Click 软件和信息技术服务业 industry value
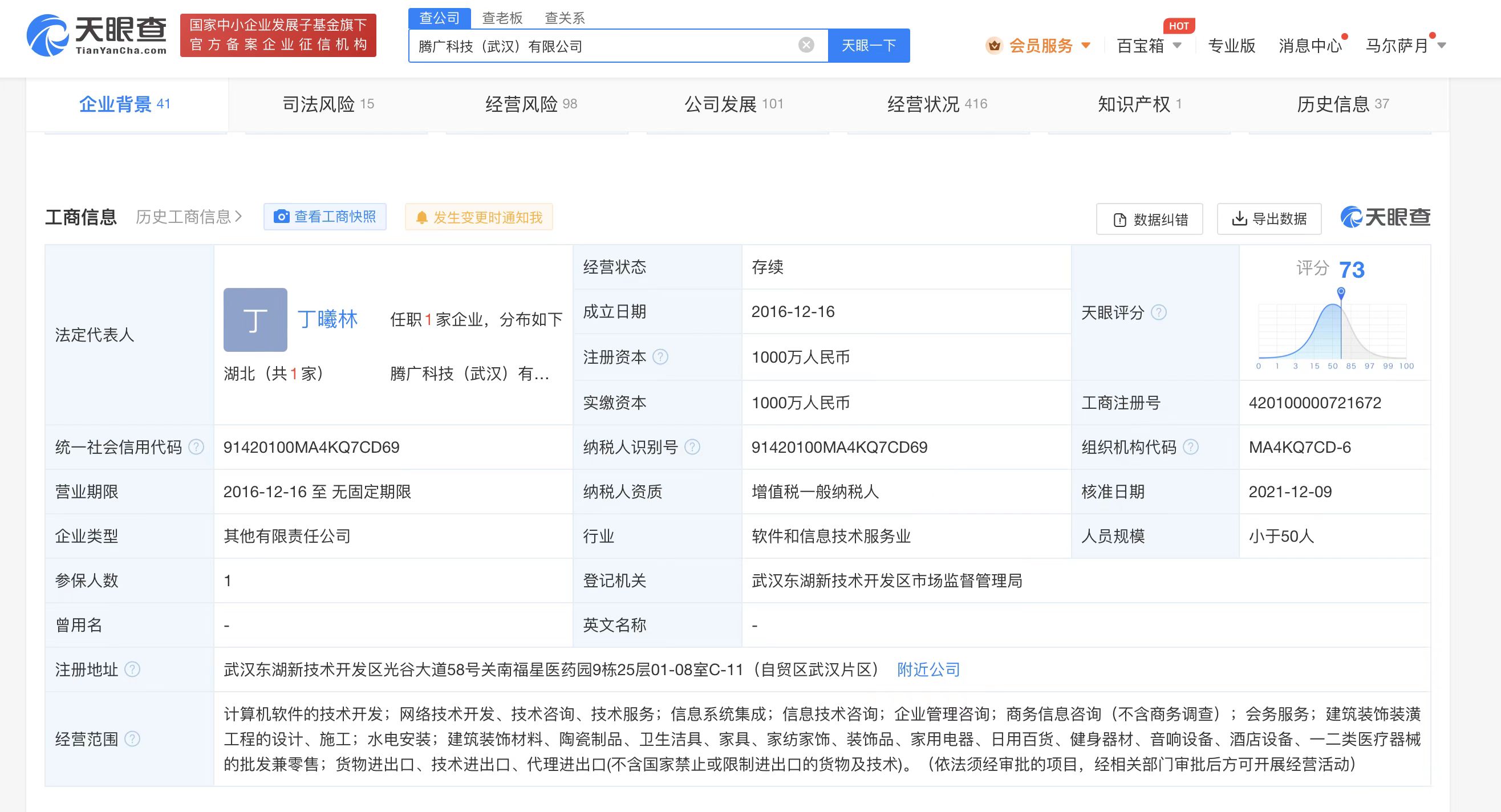The width and height of the screenshot is (1501, 812). [831, 536]
